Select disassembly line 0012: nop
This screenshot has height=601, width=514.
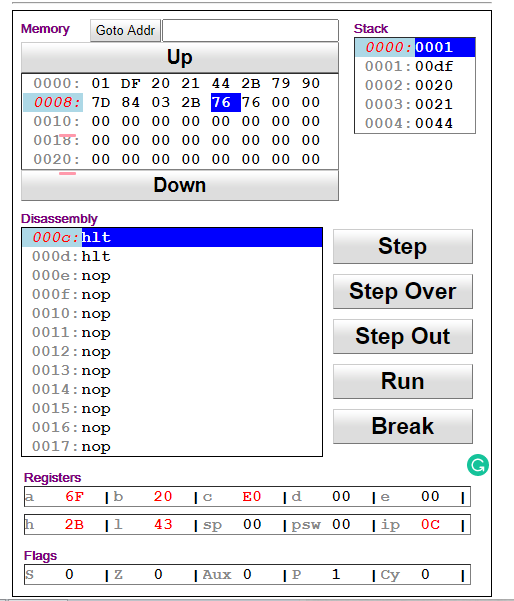[172, 351]
